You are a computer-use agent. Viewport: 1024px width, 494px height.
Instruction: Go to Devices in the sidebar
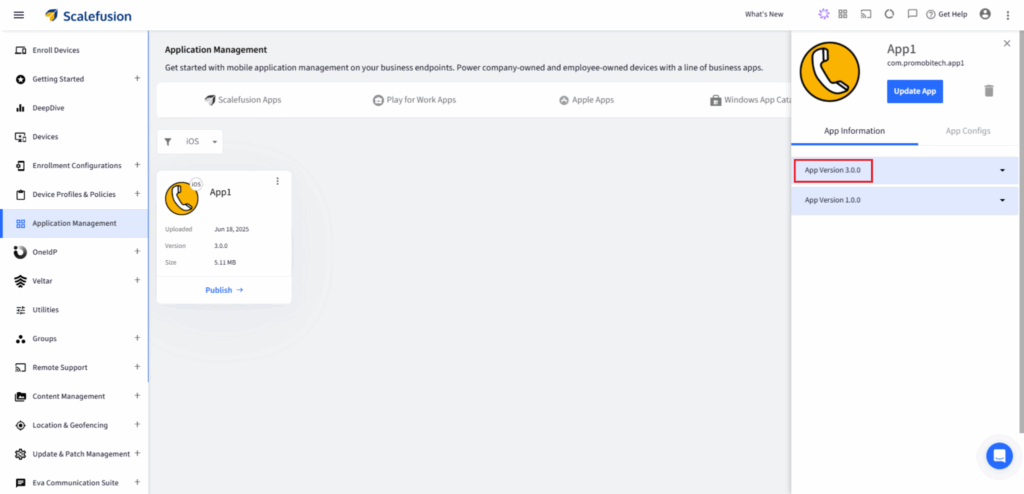(45, 137)
